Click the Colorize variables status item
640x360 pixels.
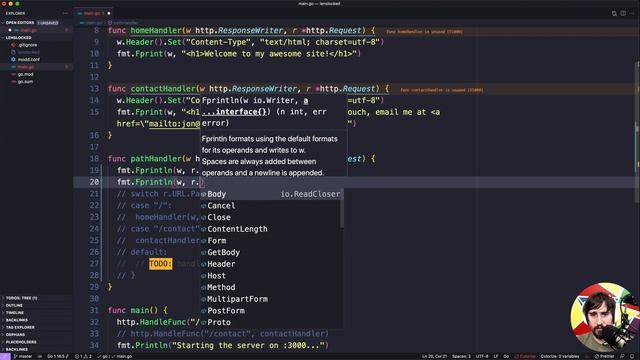tap(560, 356)
